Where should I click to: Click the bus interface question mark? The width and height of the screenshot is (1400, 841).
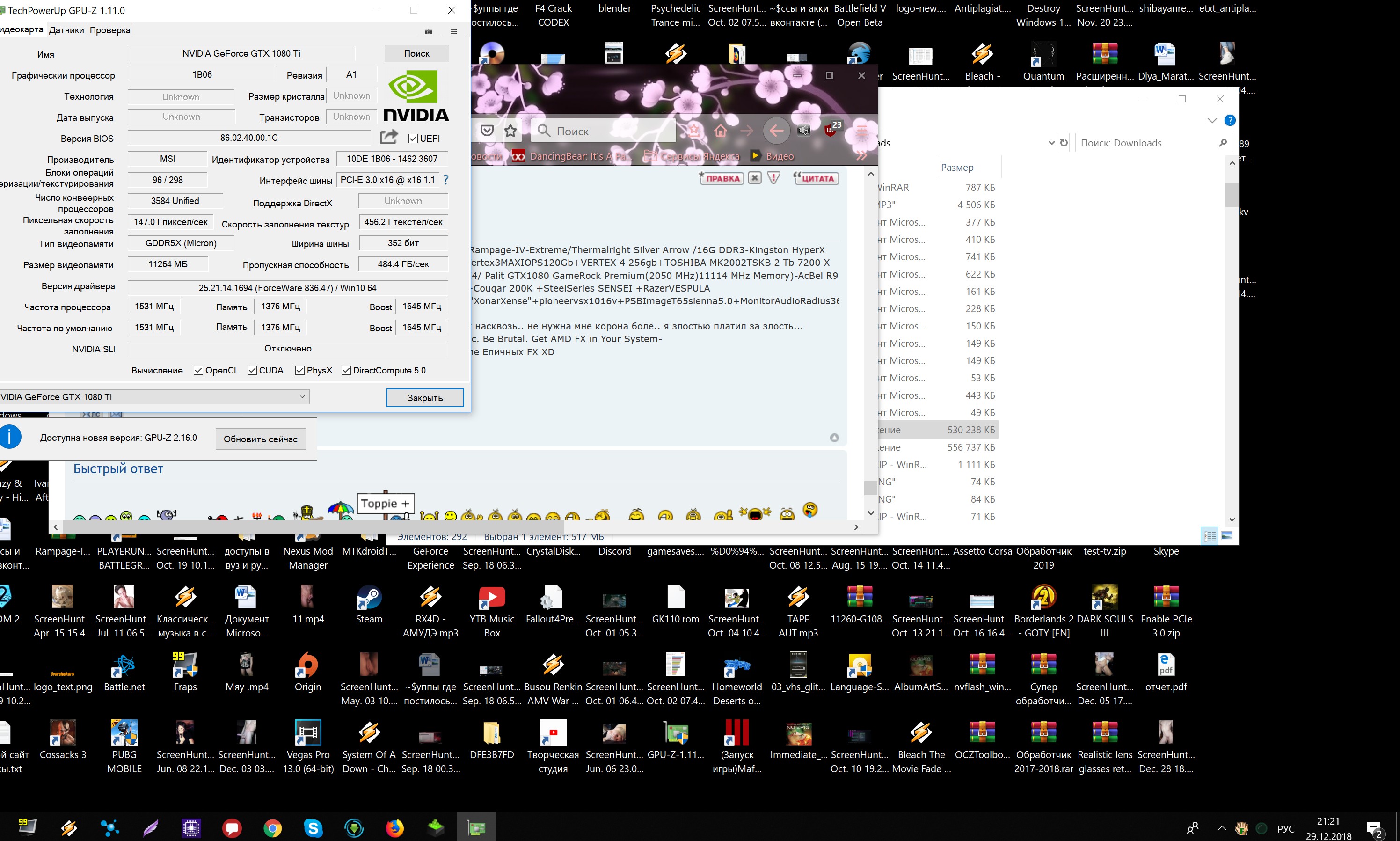tap(446, 180)
